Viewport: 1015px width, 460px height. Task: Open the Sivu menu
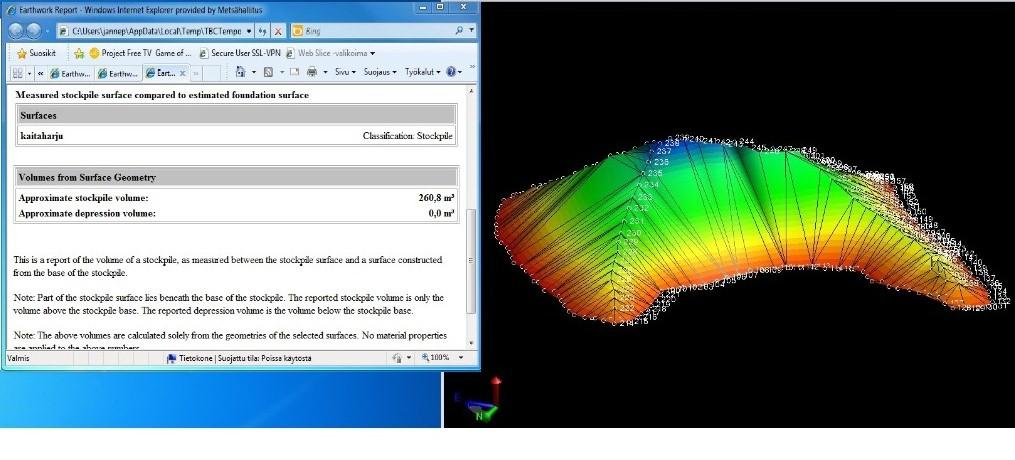coord(345,72)
